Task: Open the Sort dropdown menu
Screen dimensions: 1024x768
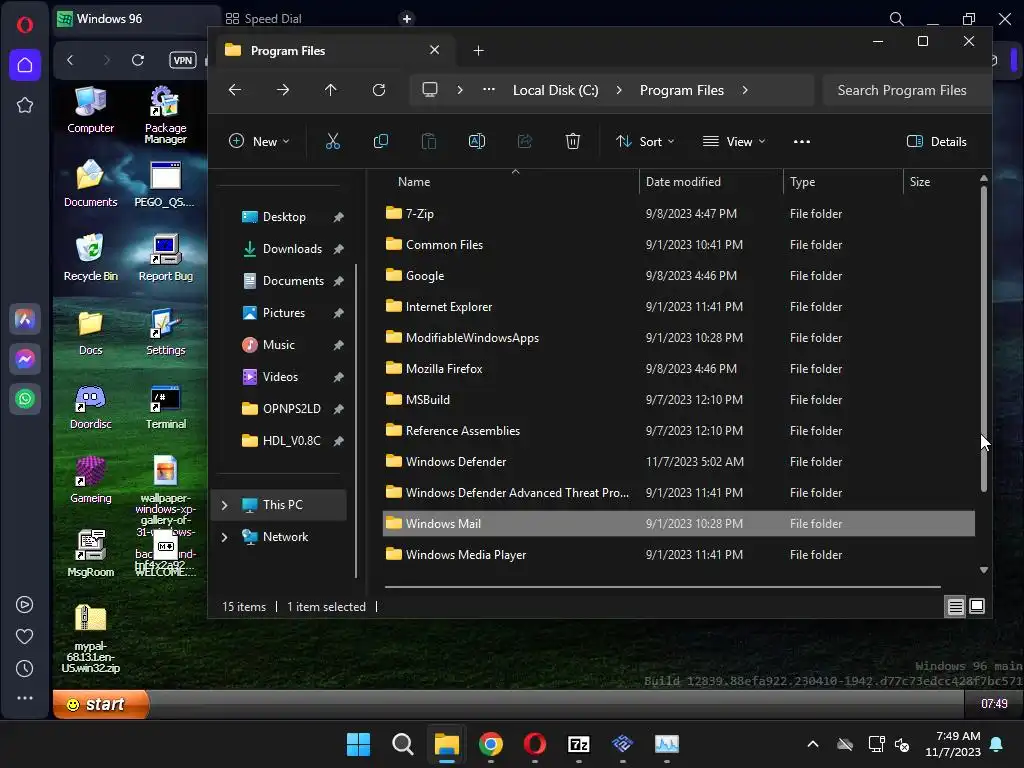Action: pos(645,142)
